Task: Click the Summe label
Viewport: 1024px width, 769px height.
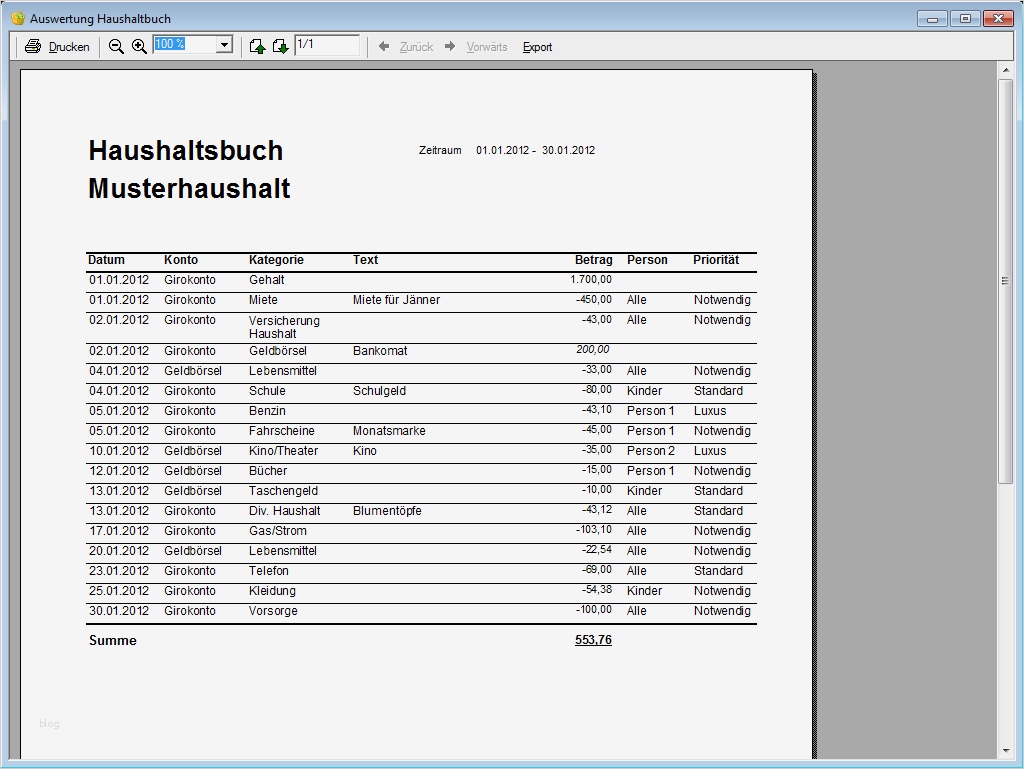Action: click(x=112, y=640)
